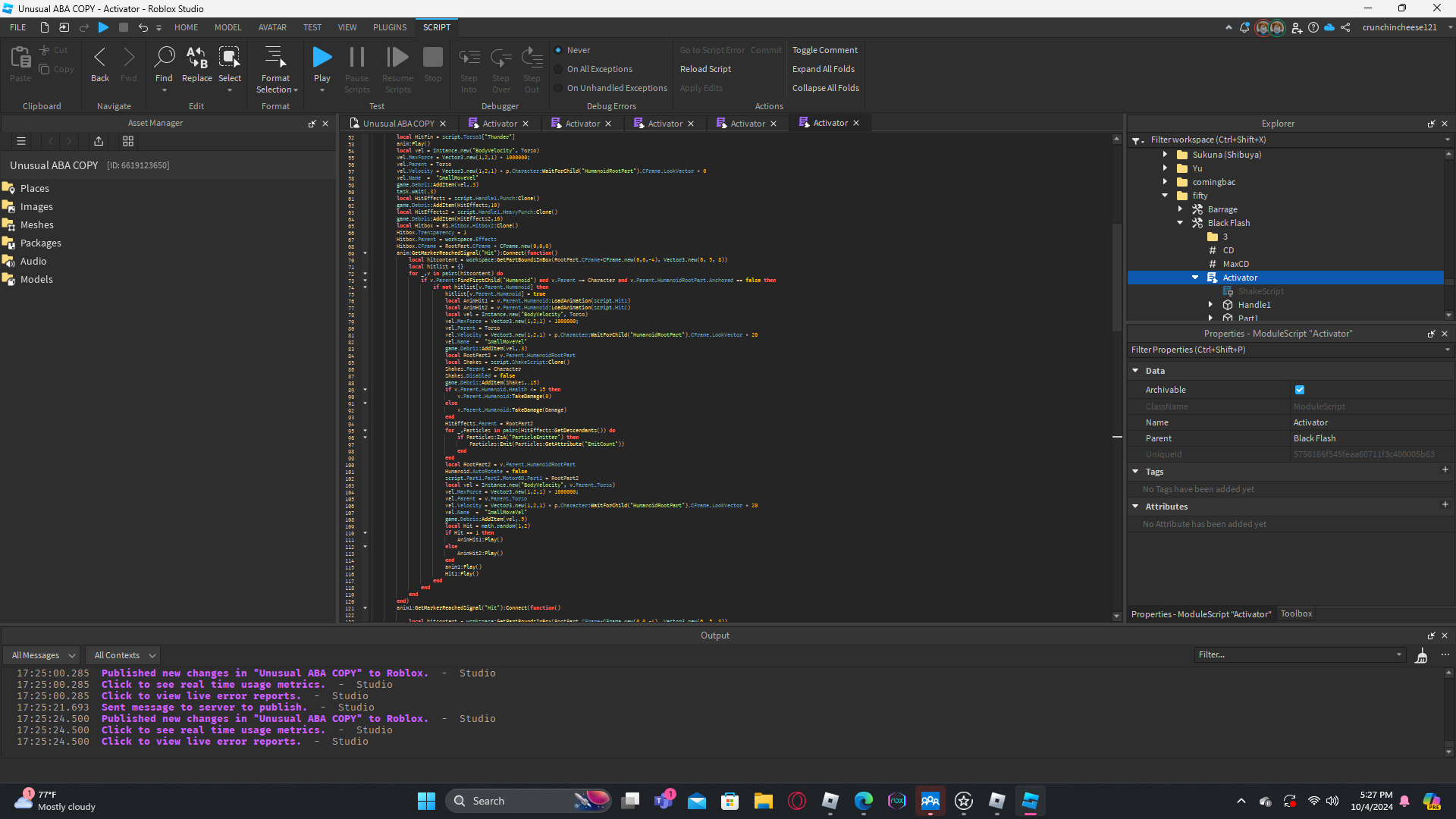Viewport: 1456px width, 819px height.
Task: Open Microsoft Store from the taskbar
Action: click(x=730, y=801)
